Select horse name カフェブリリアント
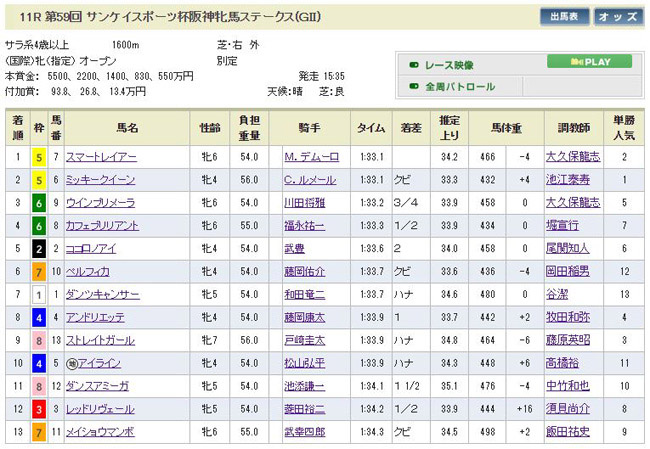Image resolution: width=650 pixels, height=449 pixels. [x=107, y=226]
